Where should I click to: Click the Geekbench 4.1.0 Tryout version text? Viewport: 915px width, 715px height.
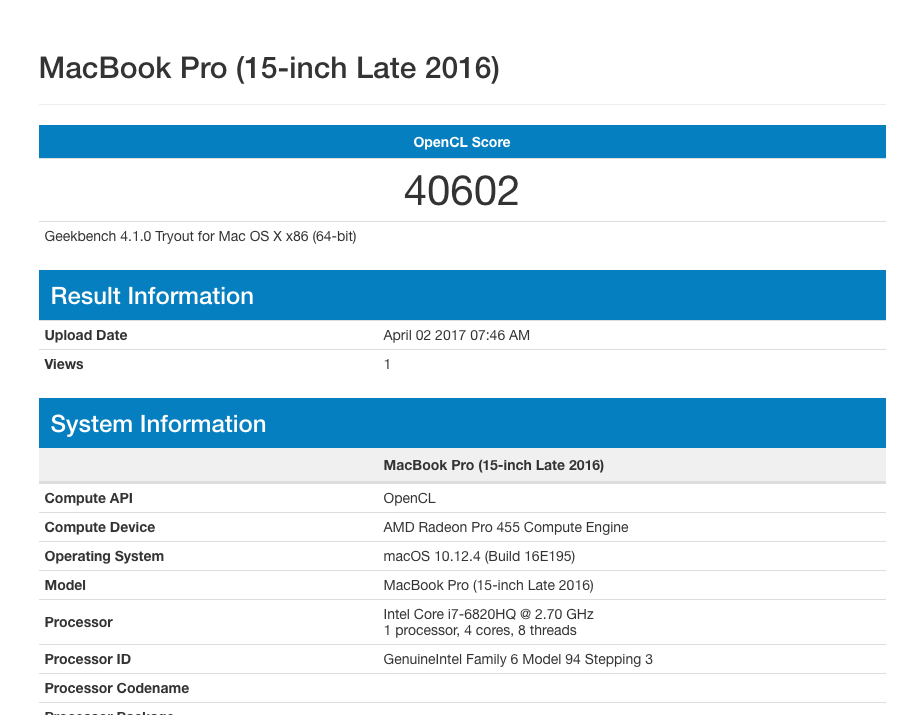coord(200,236)
